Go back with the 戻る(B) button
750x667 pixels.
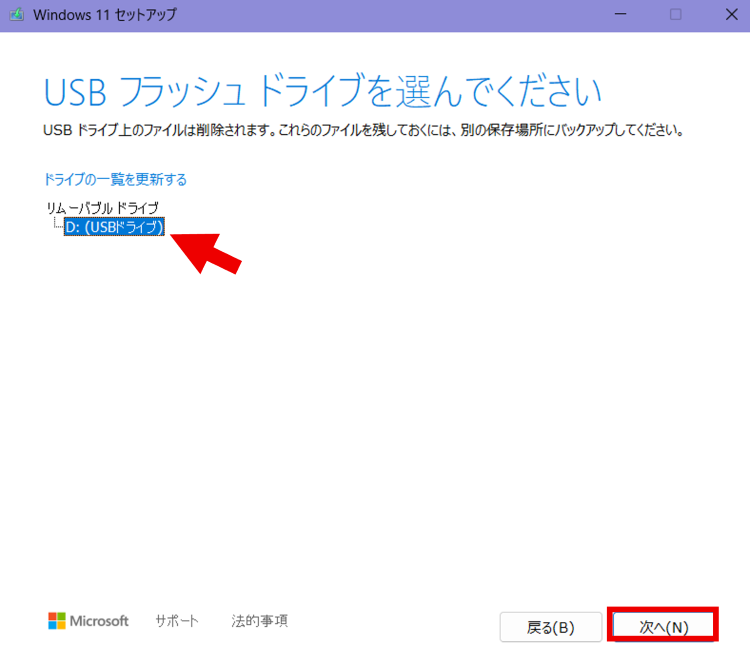pos(551,627)
